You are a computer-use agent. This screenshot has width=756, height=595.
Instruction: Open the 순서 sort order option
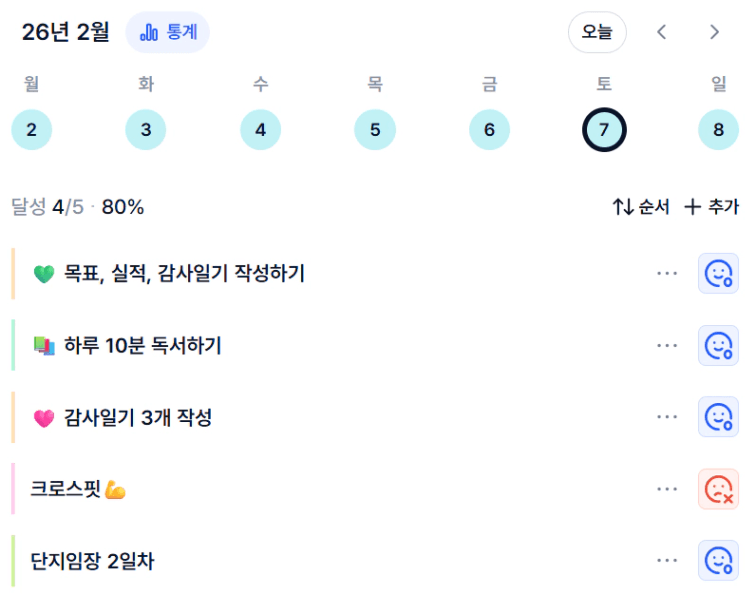[x=641, y=207]
